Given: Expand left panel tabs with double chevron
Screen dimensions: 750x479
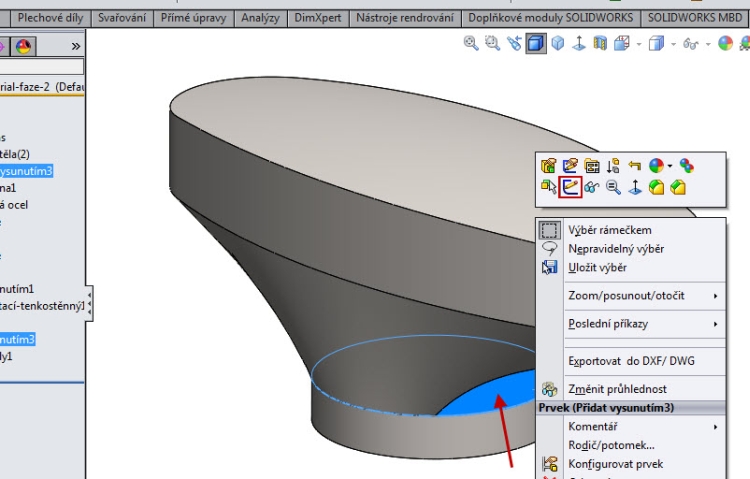Looking at the screenshot, I should [76, 46].
